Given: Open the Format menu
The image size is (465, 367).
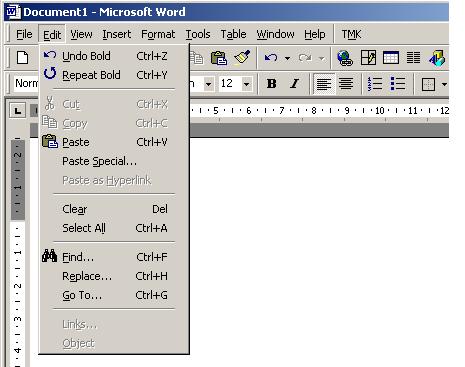Looking at the screenshot, I should pos(158,34).
